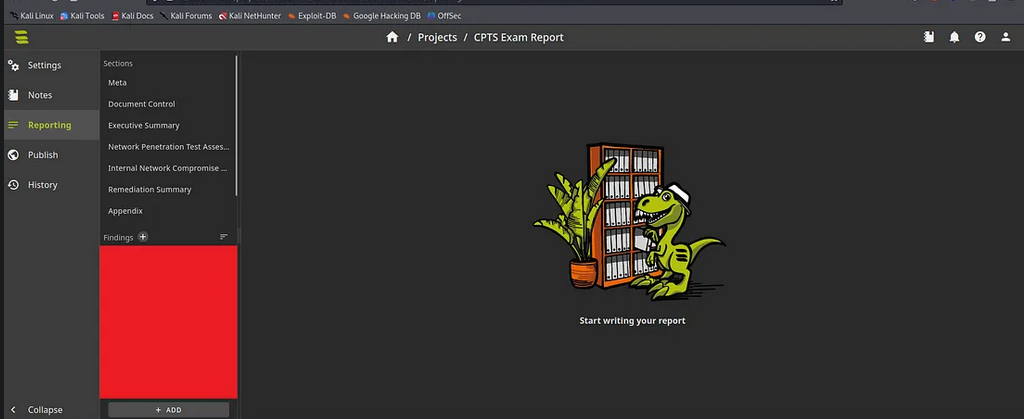Select Internal Network Compromise section
The height and width of the screenshot is (419, 1024).
click(x=167, y=168)
